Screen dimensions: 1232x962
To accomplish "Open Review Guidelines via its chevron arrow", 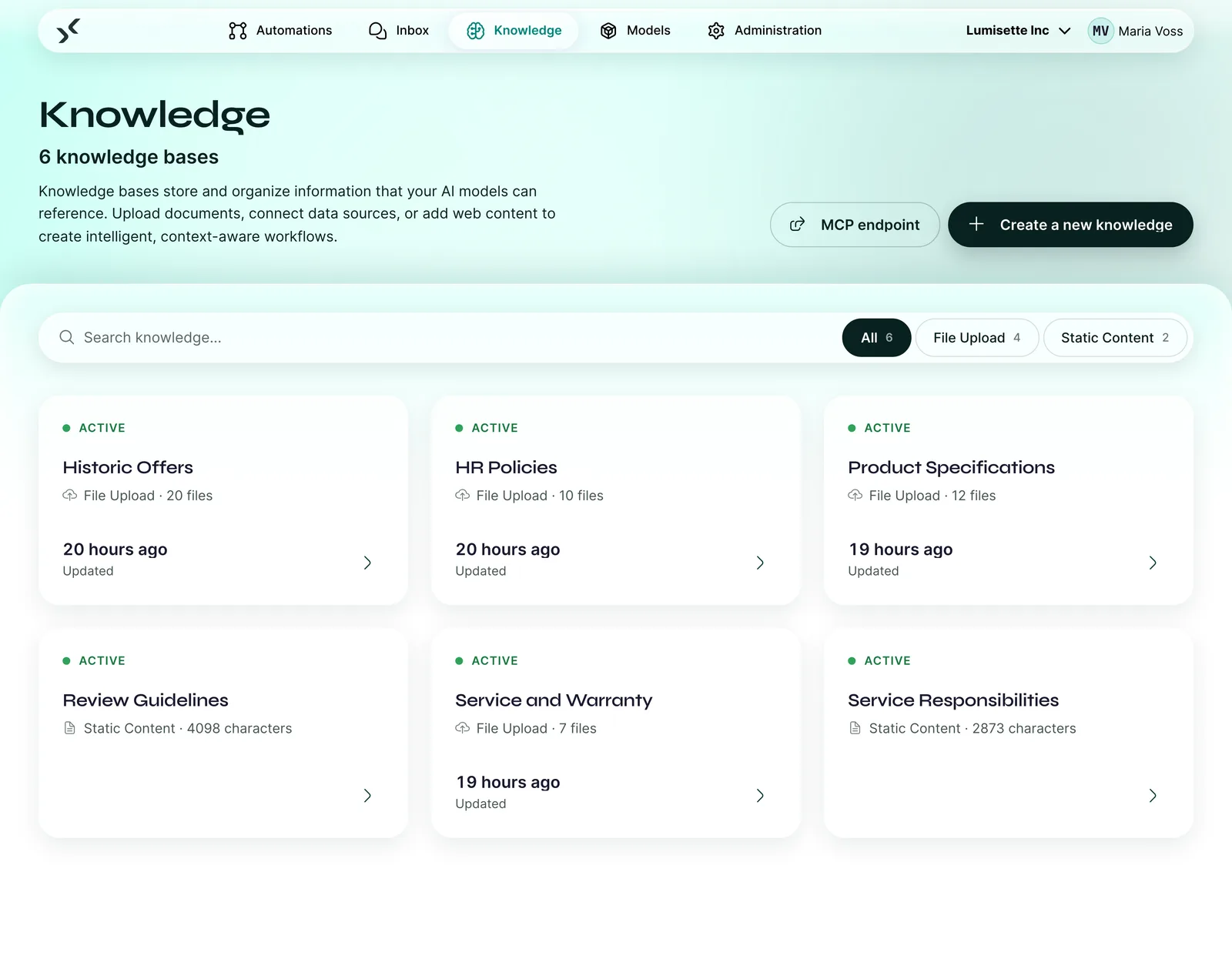I will click(x=367, y=796).
